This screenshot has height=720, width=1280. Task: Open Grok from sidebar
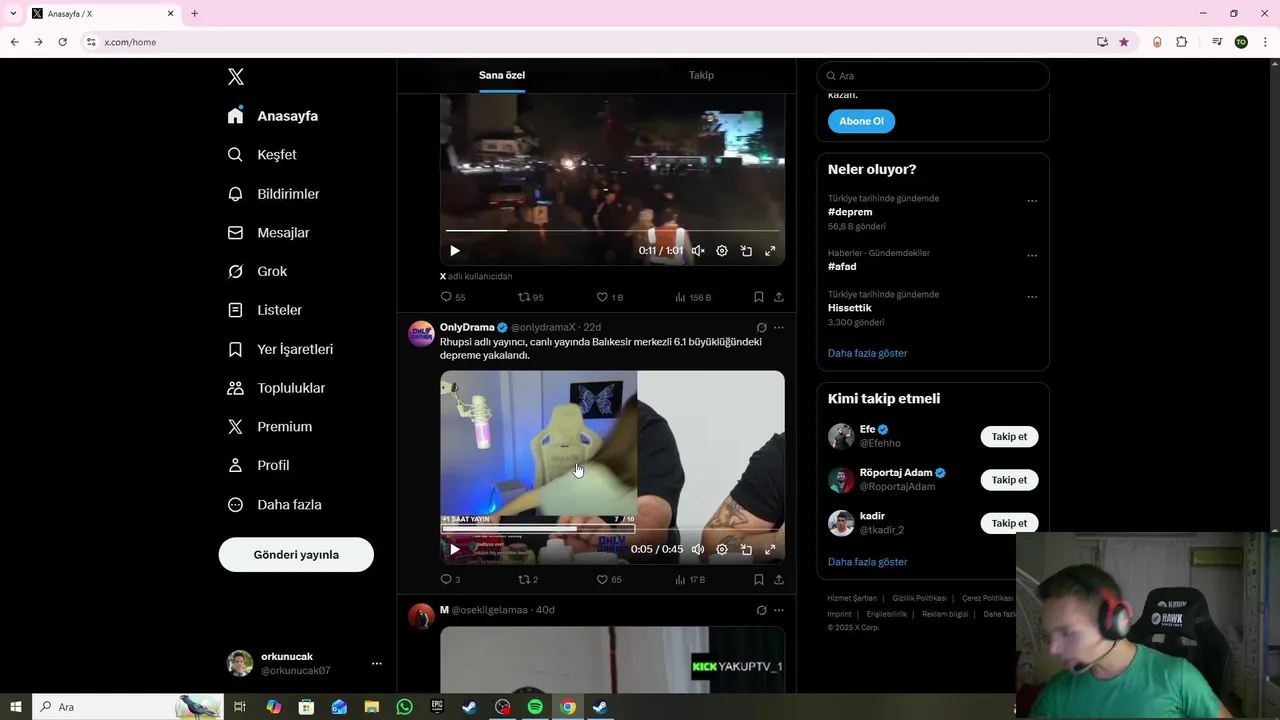pyautogui.click(x=257, y=272)
